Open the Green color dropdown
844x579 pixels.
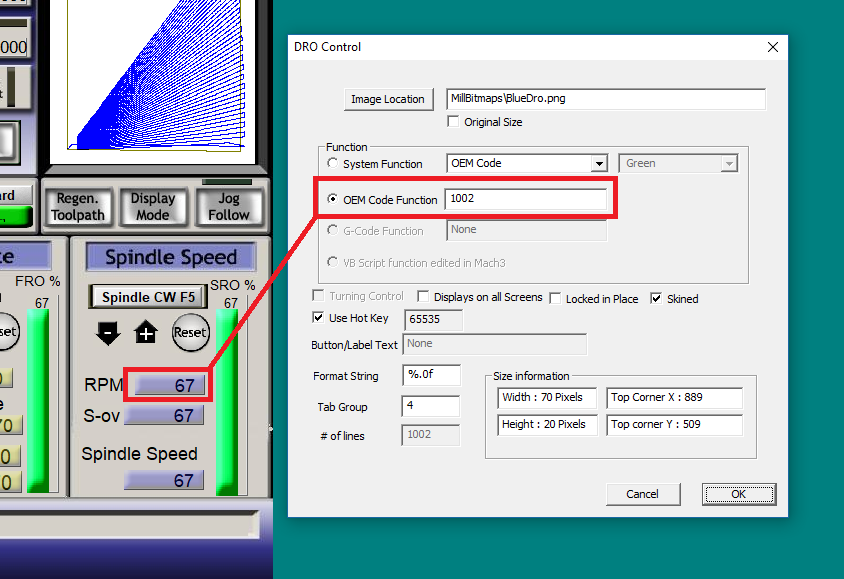coord(729,164)
